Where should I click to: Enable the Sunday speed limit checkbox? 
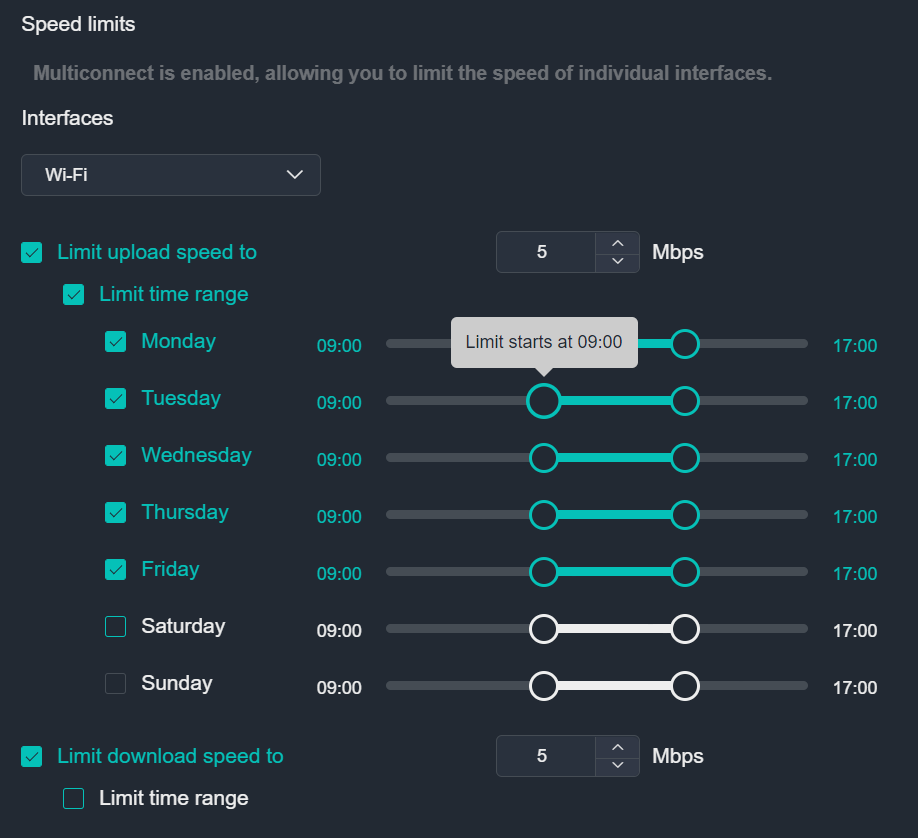tap(115, 683)
